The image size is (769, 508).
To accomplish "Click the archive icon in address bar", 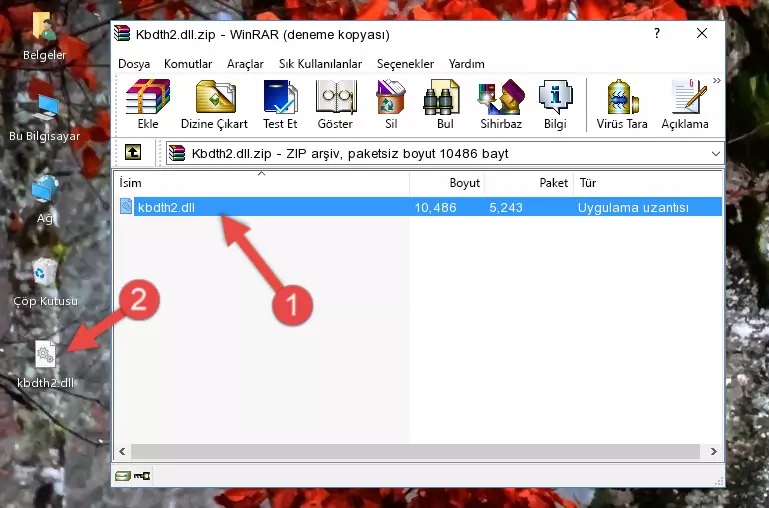I will pyautogui.click(x=177, y=153).
